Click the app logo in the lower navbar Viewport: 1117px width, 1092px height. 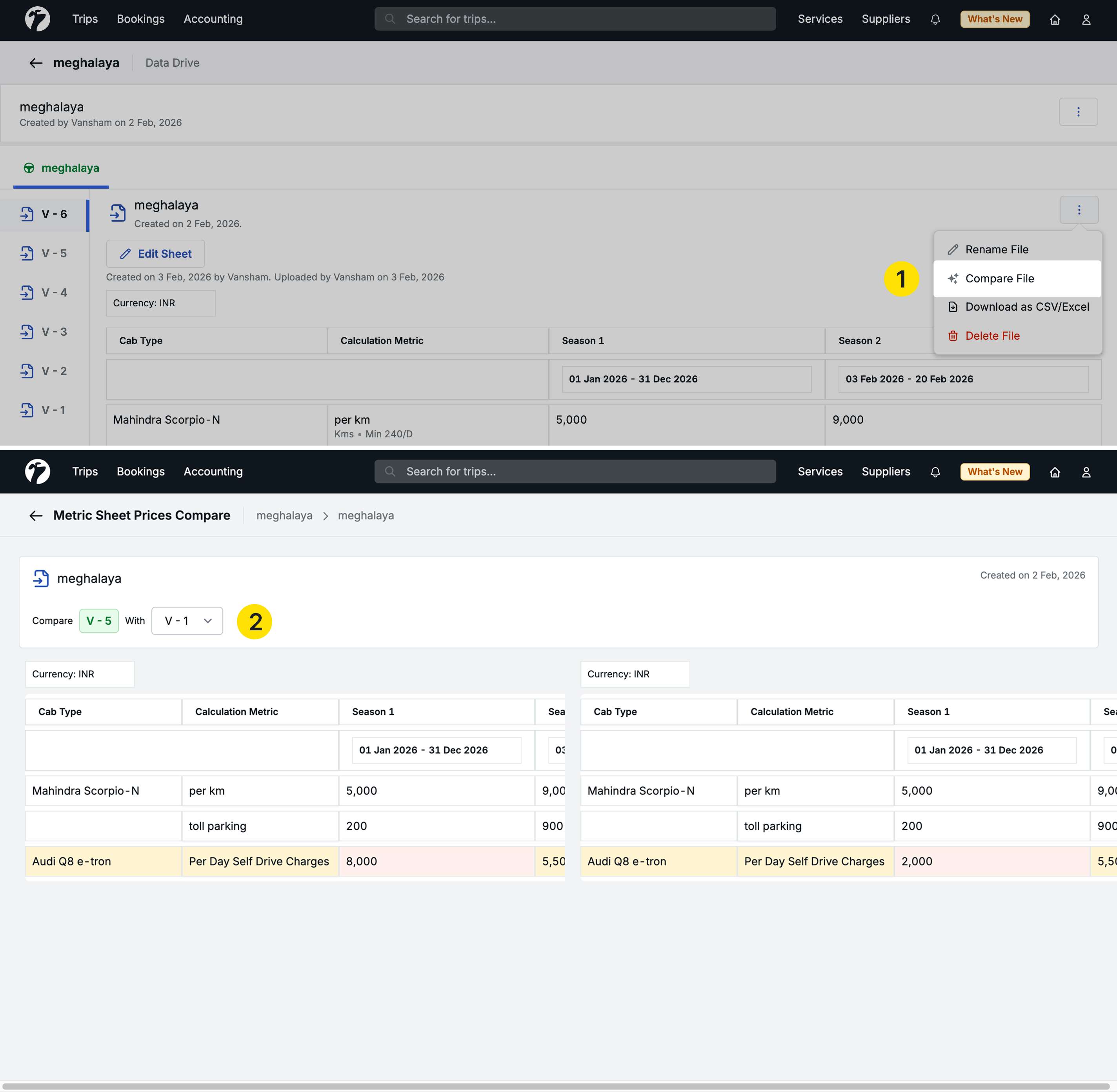tap(37, 471)
